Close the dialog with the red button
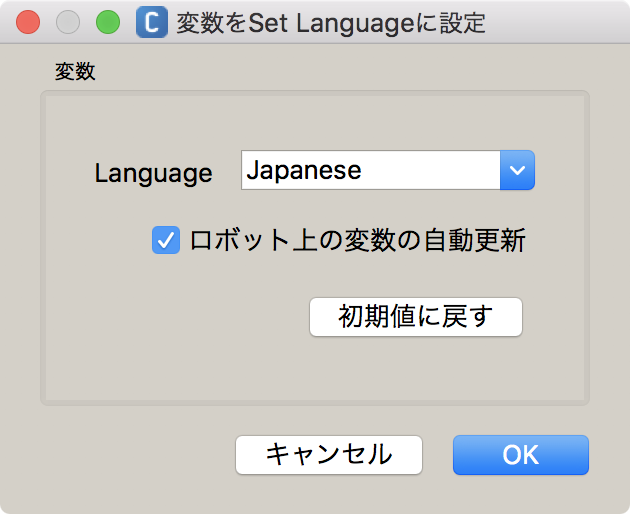The width and height of the screenshot is (630, 514). click(28, 22)
